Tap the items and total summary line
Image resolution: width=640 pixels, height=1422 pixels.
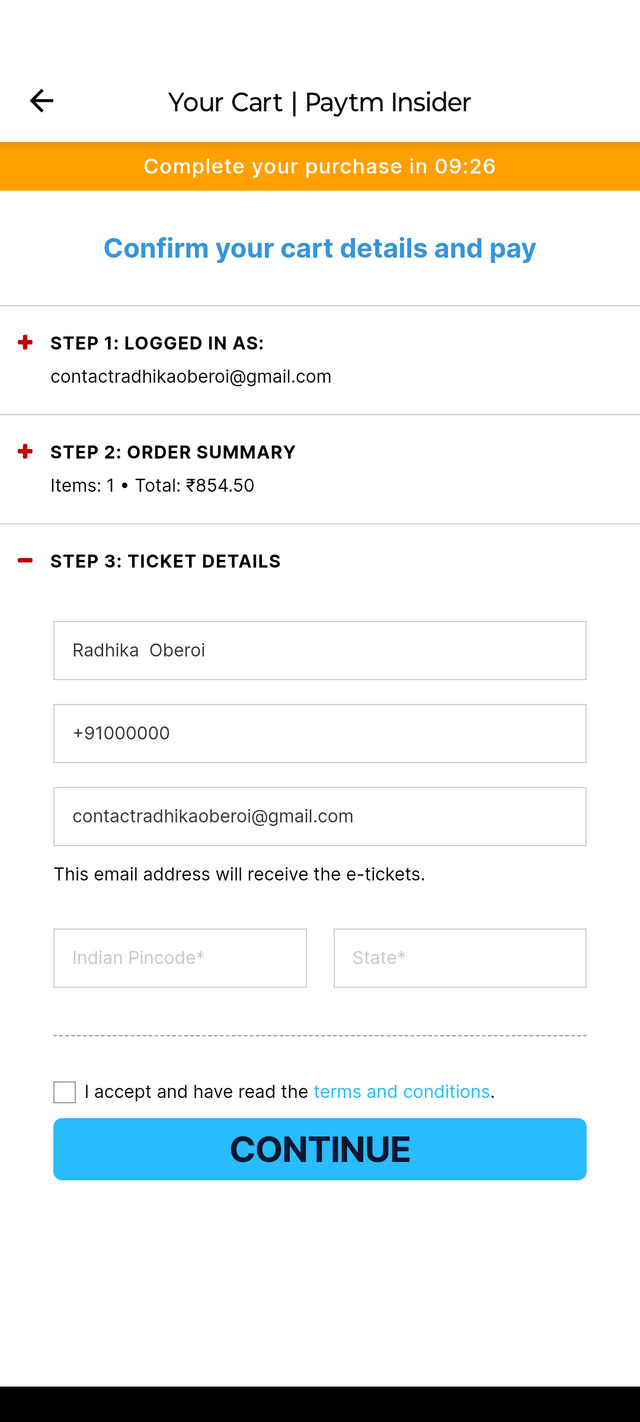coord(153,486)
